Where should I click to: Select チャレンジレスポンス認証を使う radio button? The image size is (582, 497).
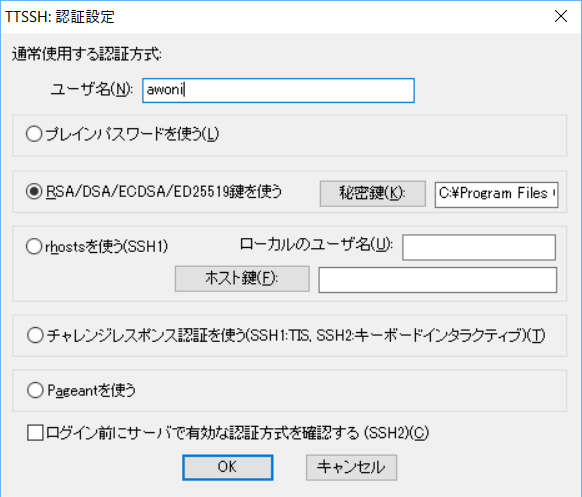click(x=35, y=335)
